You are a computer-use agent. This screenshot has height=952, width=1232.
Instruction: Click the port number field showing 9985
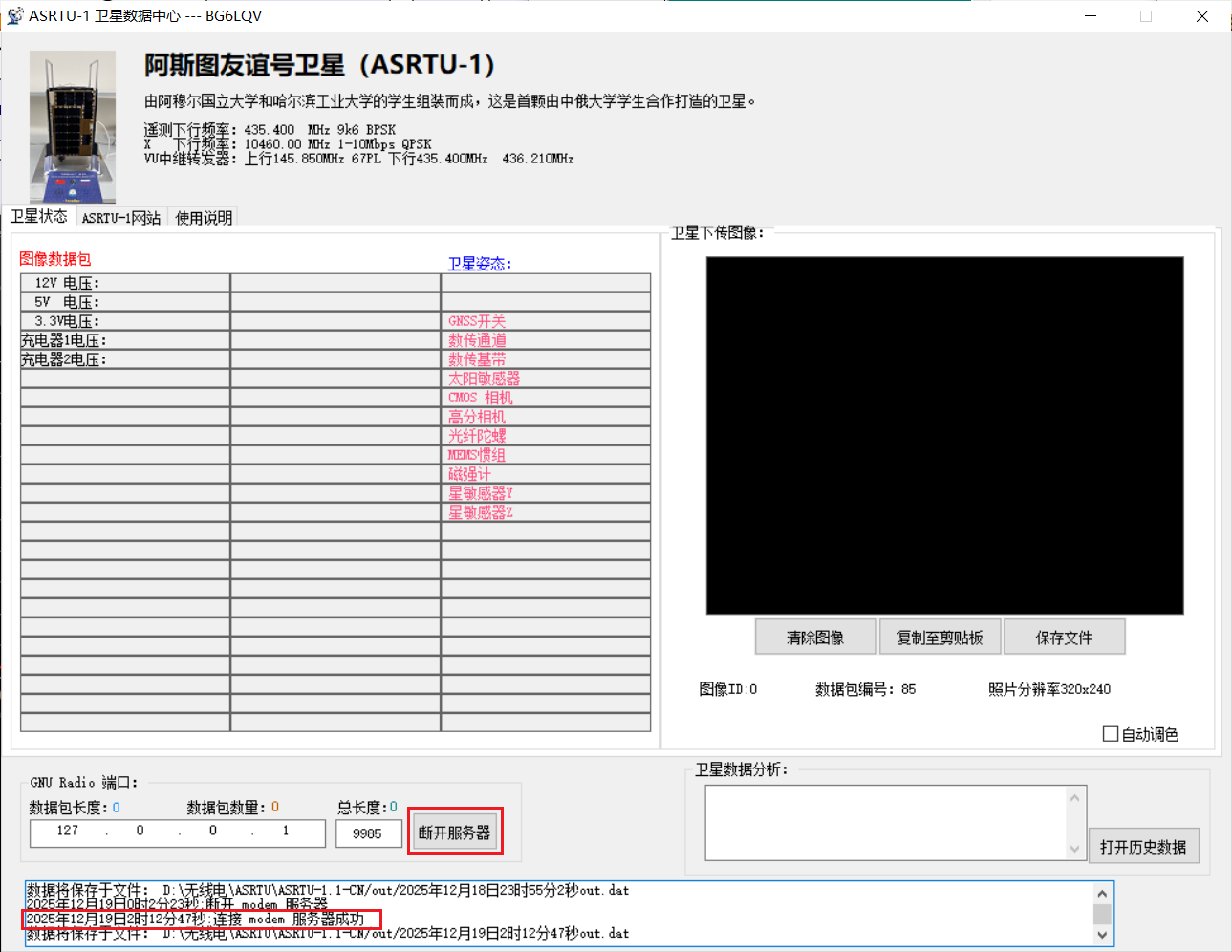(368, 833)
